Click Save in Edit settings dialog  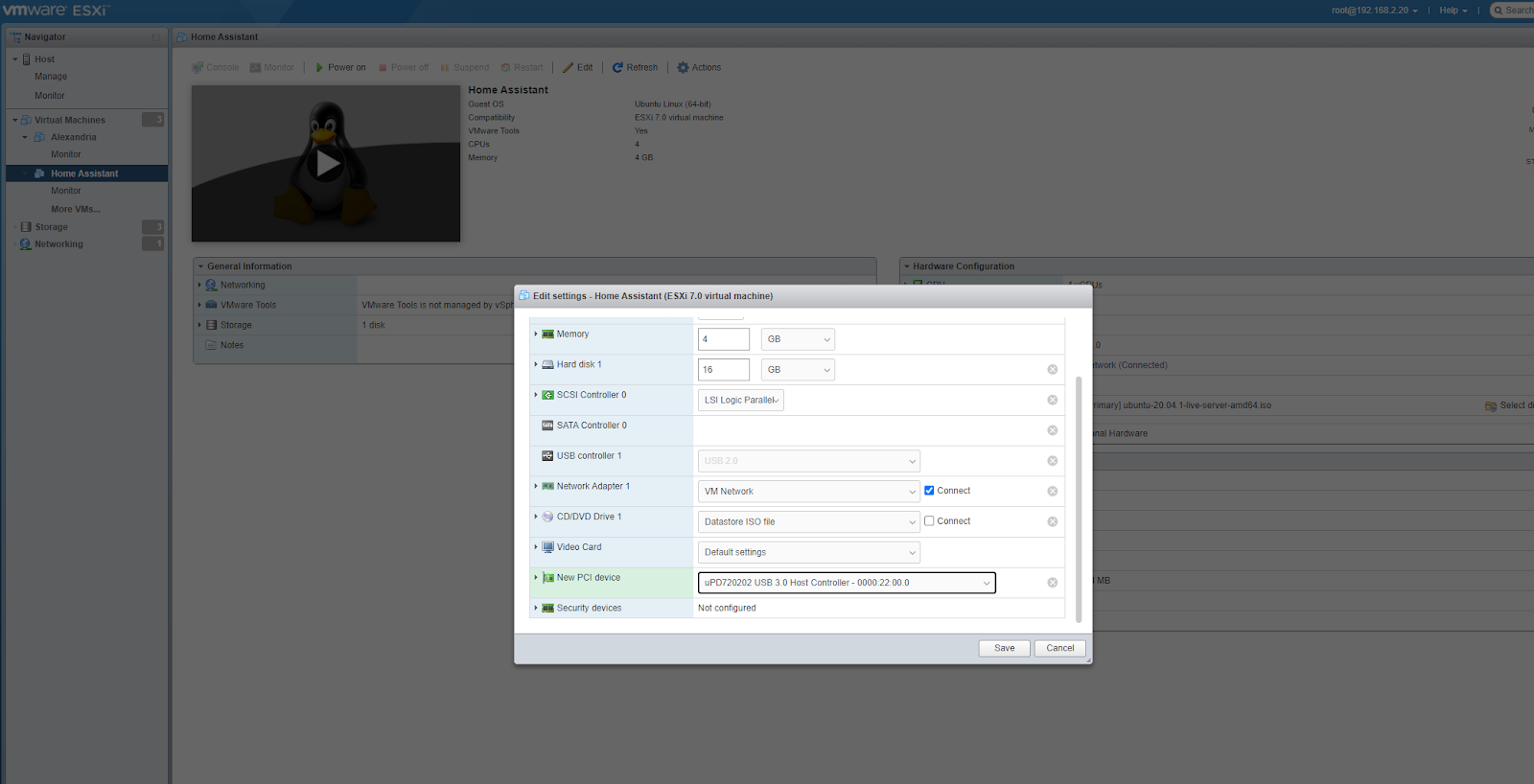[1004, 649]
